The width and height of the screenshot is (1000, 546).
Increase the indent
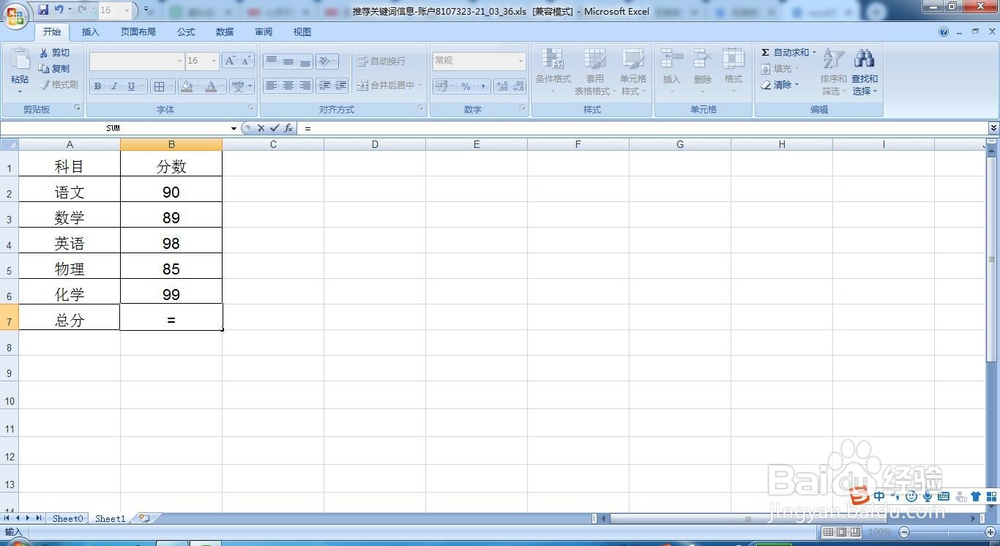pyautogui.click(x=341, y=85)
